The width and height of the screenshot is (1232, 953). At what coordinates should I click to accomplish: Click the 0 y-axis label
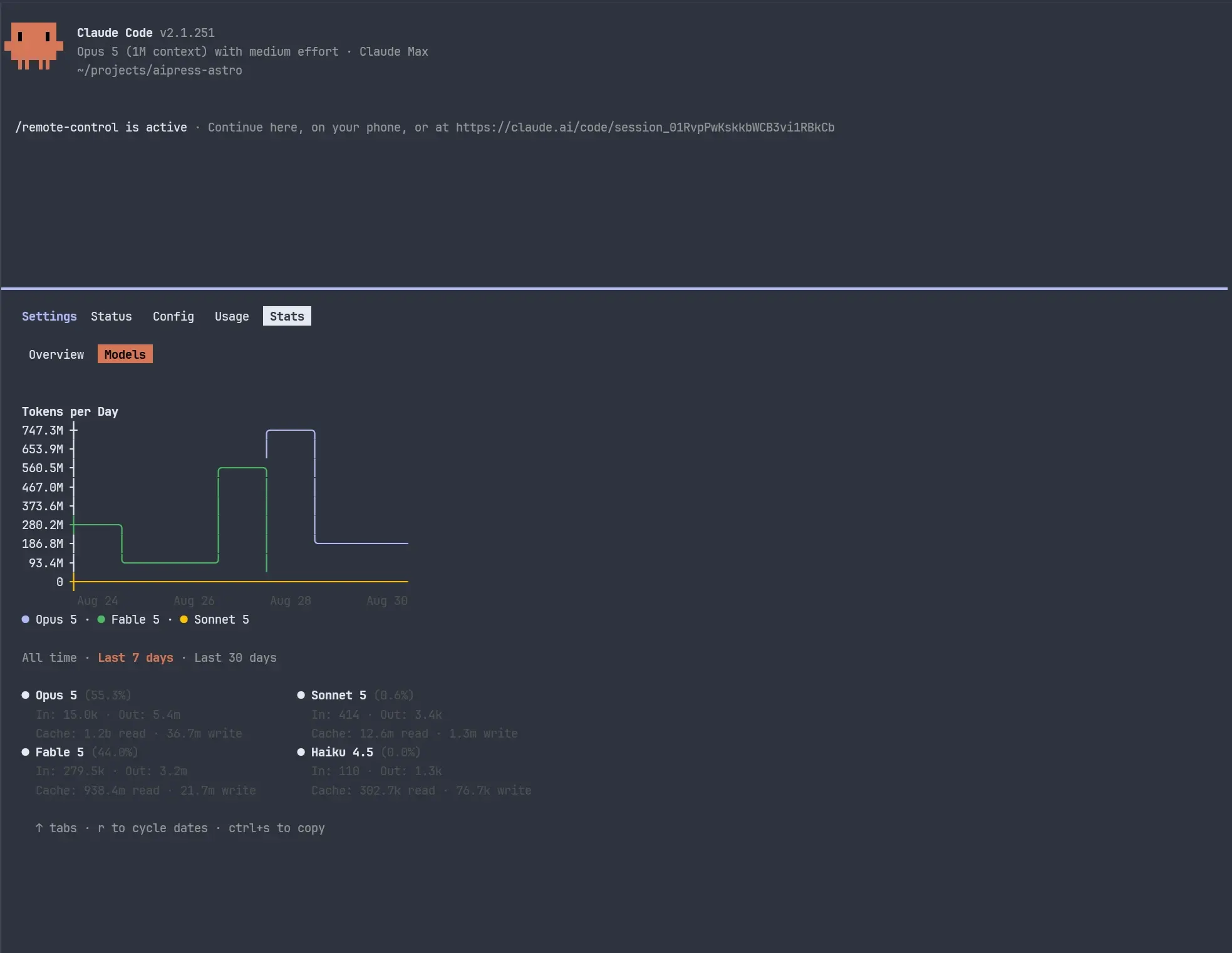pos(60,582)
